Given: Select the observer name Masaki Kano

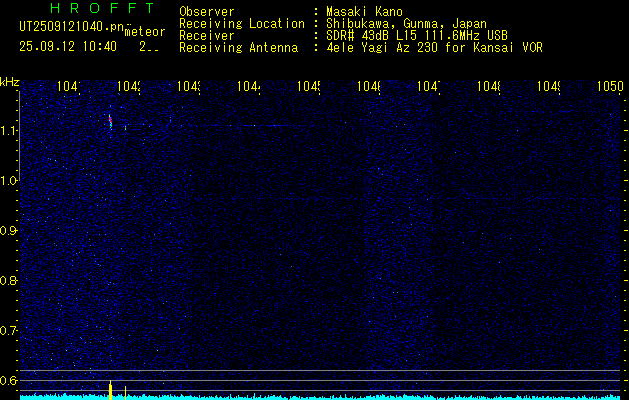Looking at the screenshot, I should point(364,11).
